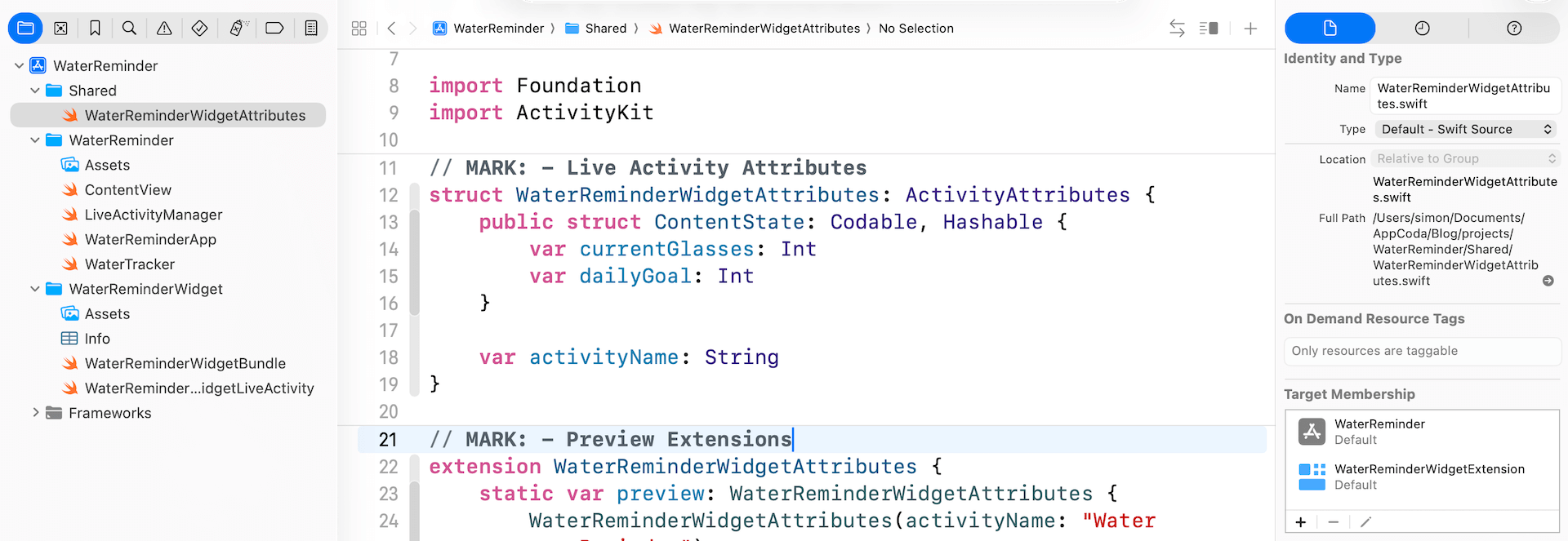The height and width of the screenshot is (541, 1568).
Task: Reveal the file in Finder arrow
Action: tap(1548, 281)
